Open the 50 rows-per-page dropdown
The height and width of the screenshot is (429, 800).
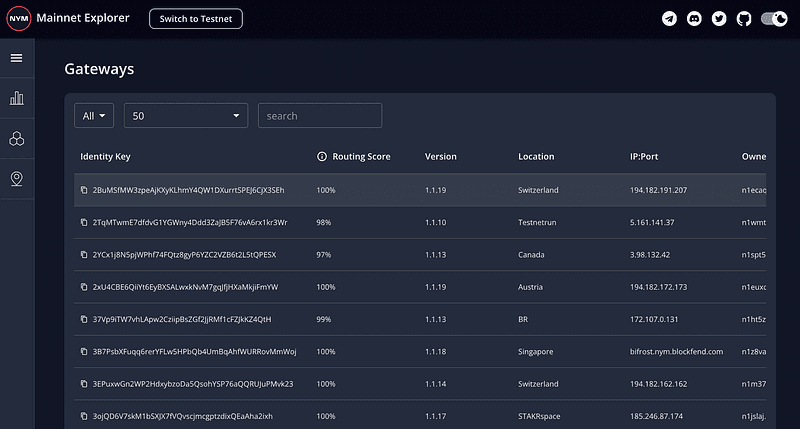pos(185,116)
